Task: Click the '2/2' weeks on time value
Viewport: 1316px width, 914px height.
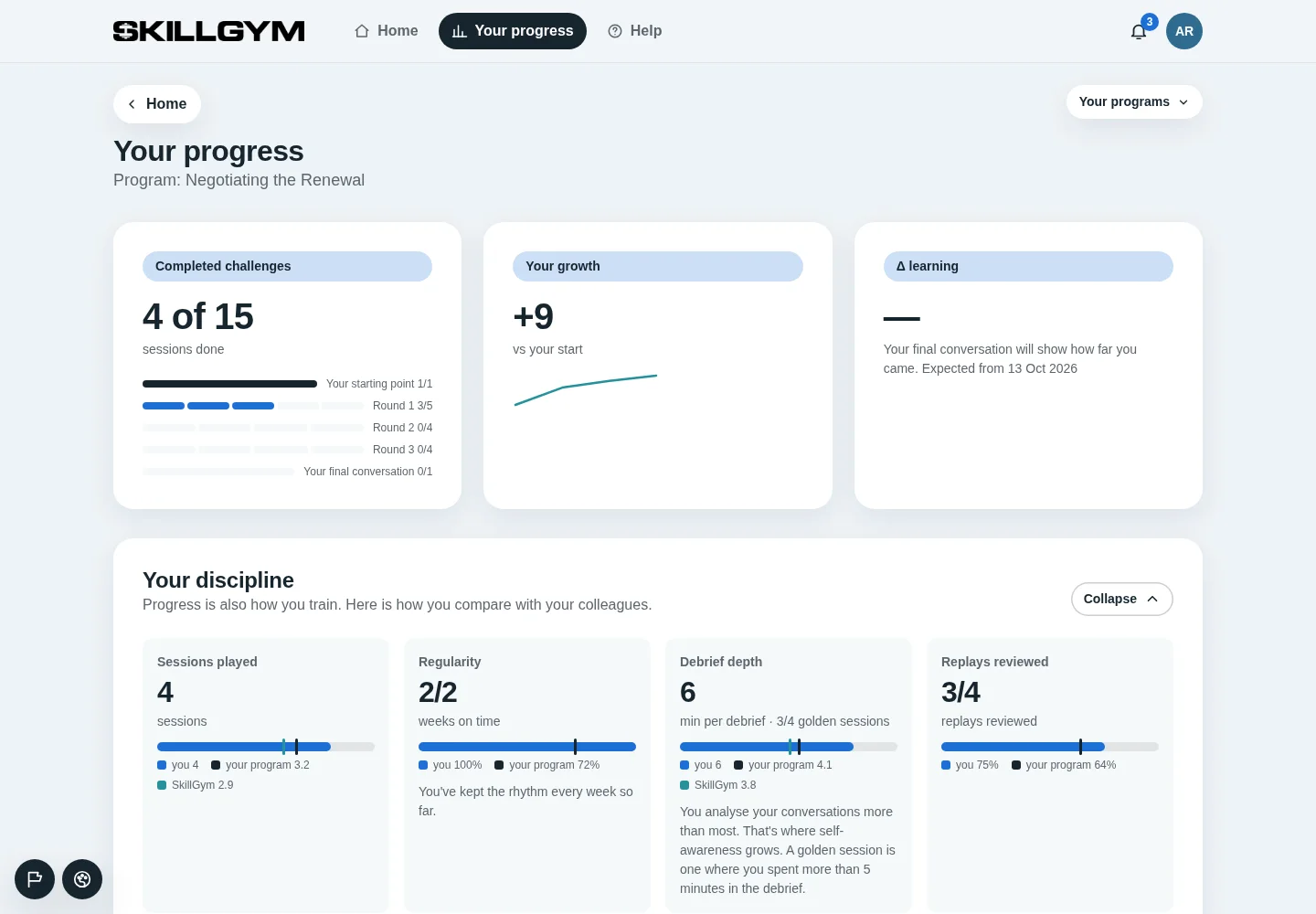Action: pos(438,692)
